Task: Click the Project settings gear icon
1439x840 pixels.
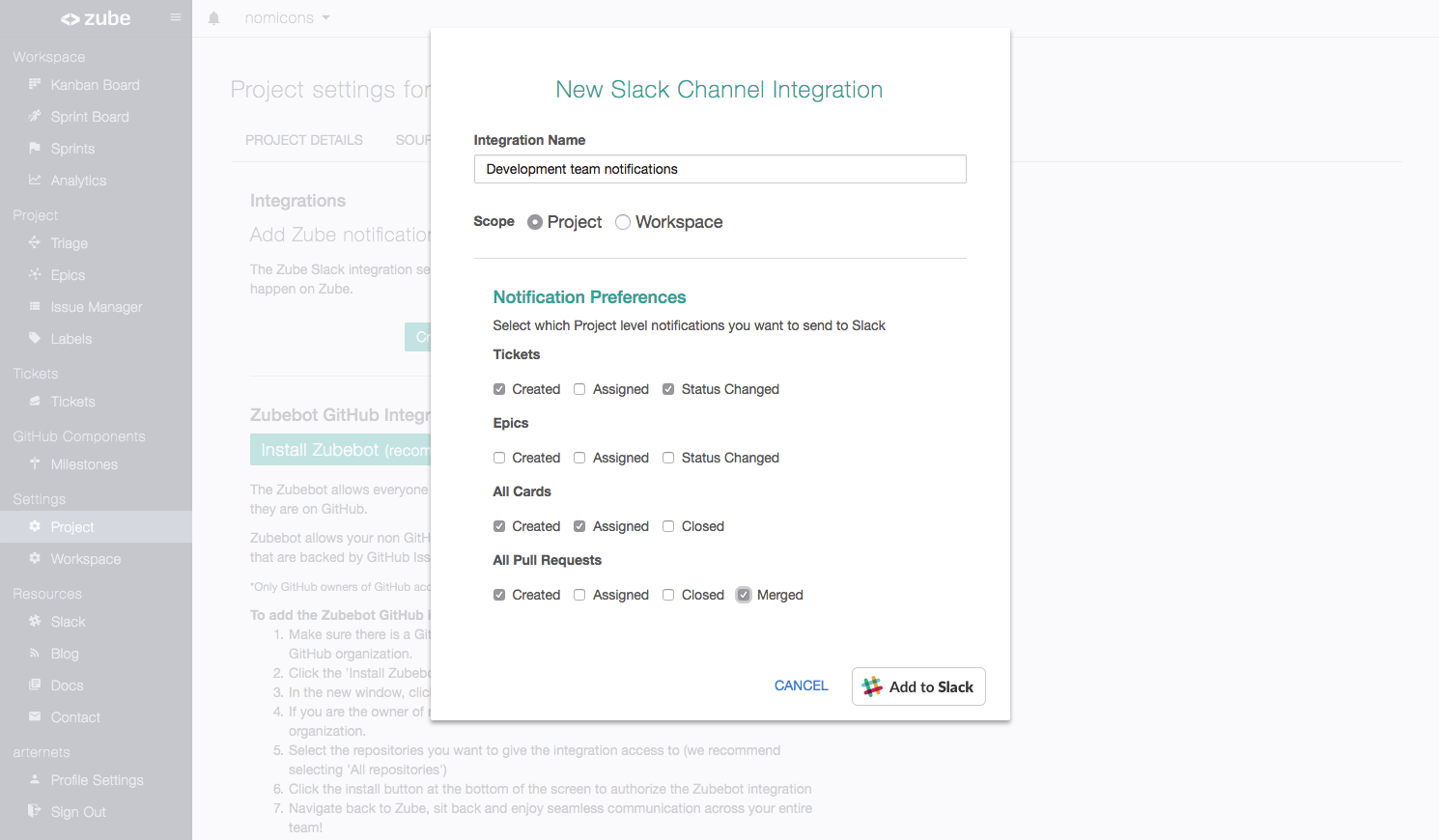Action: click(x=35, y=526)
